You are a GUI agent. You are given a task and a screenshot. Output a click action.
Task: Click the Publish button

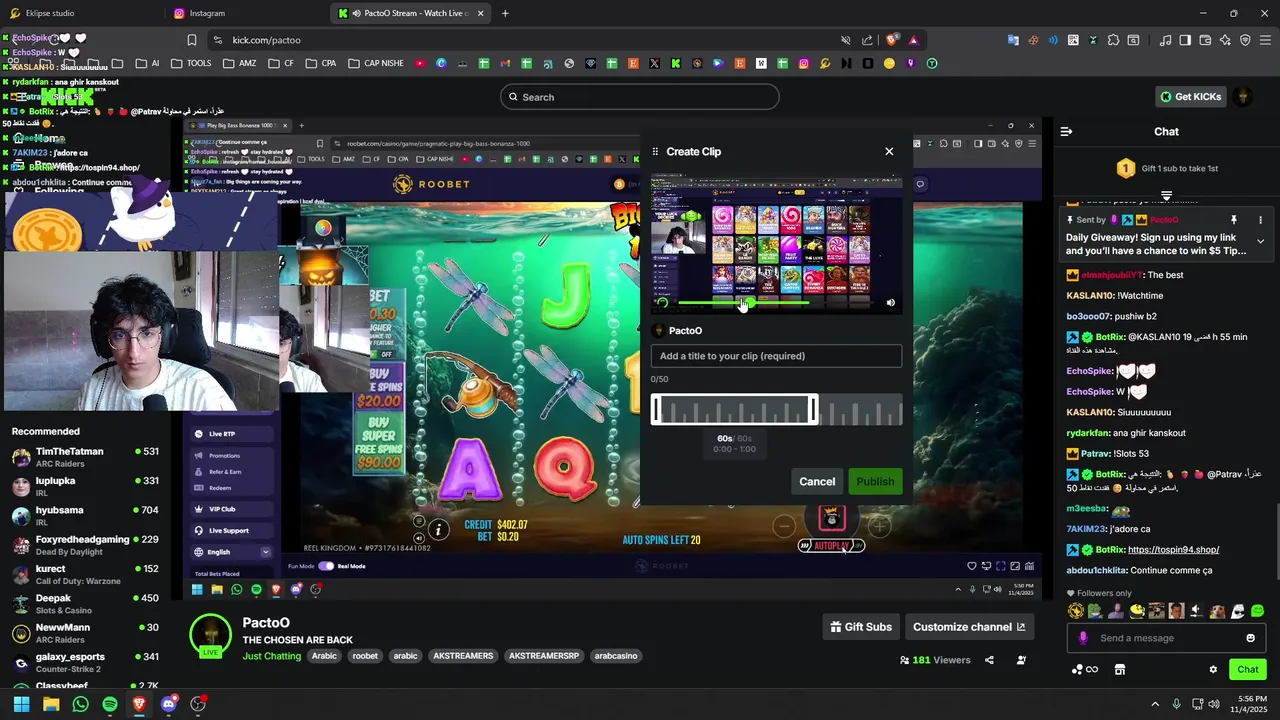click(x=875, y=481)
